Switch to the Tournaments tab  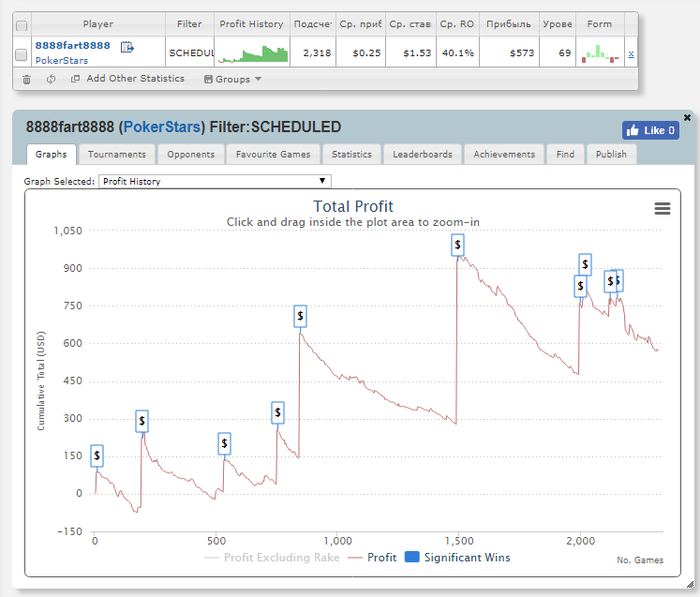tap(117, 154)
